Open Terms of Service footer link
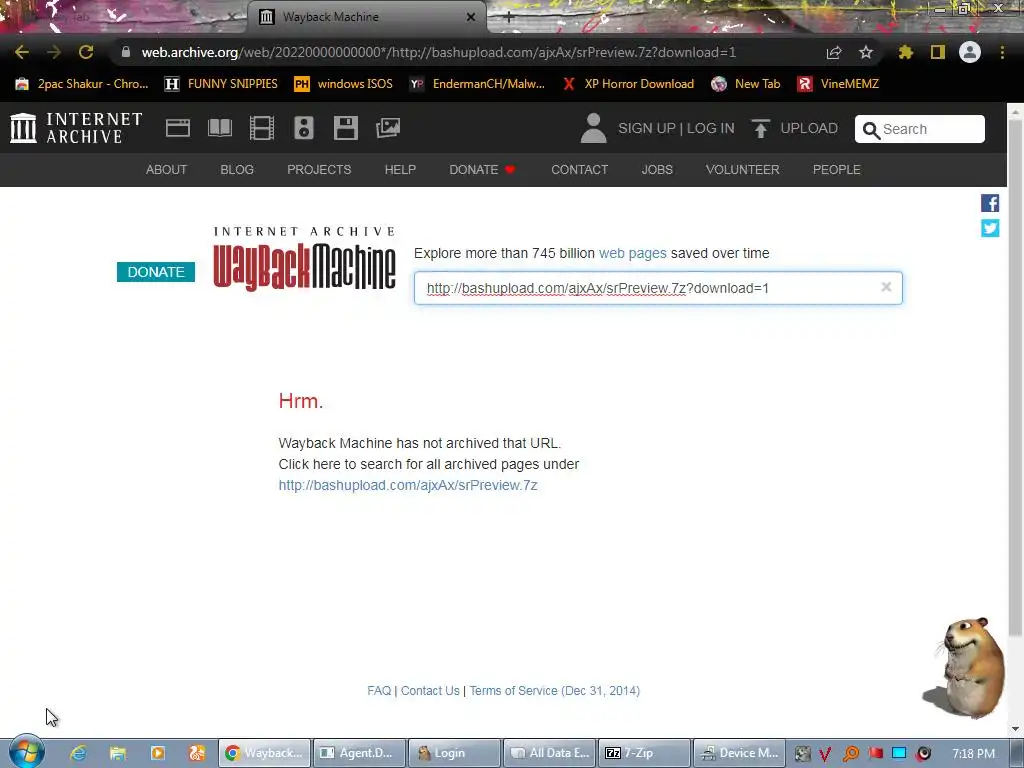 pyautogui.click(x=555, y=691)
